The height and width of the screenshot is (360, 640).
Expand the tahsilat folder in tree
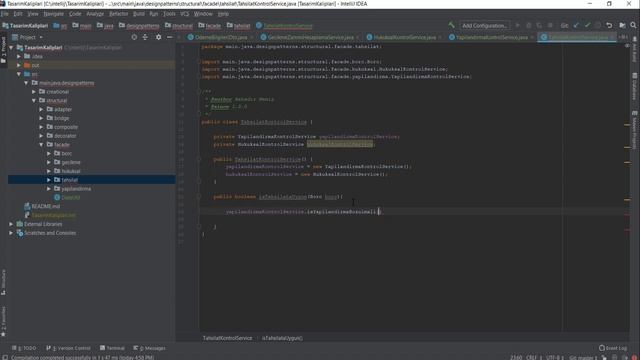click(x=49, y=180)
